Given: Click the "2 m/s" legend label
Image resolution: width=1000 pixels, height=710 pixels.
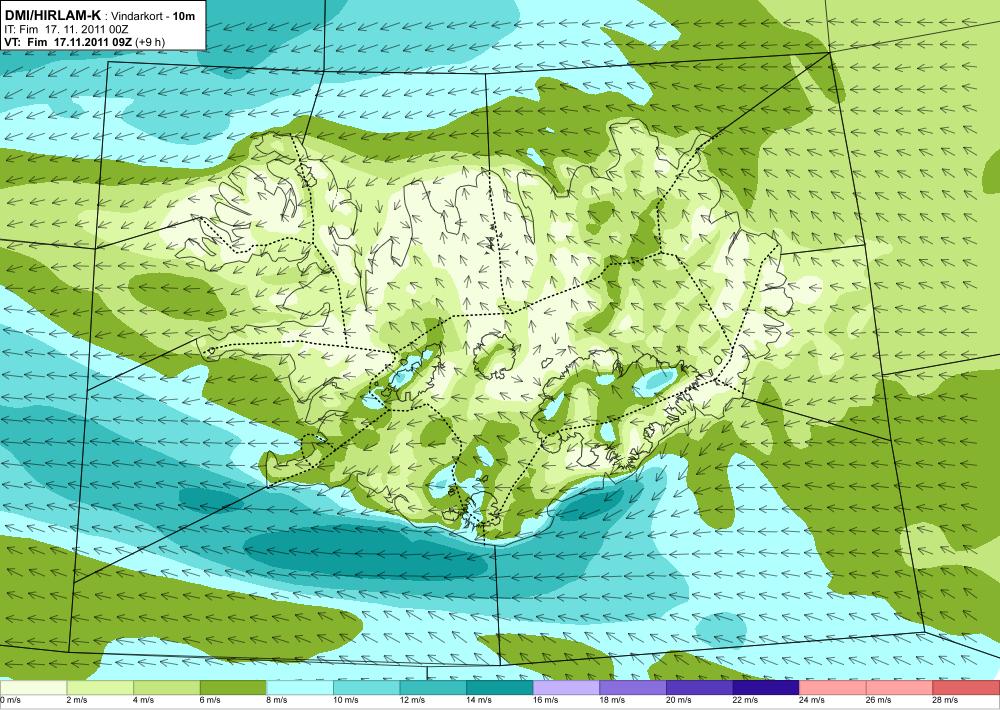Looking at the screenshot, I should point(77,700).
